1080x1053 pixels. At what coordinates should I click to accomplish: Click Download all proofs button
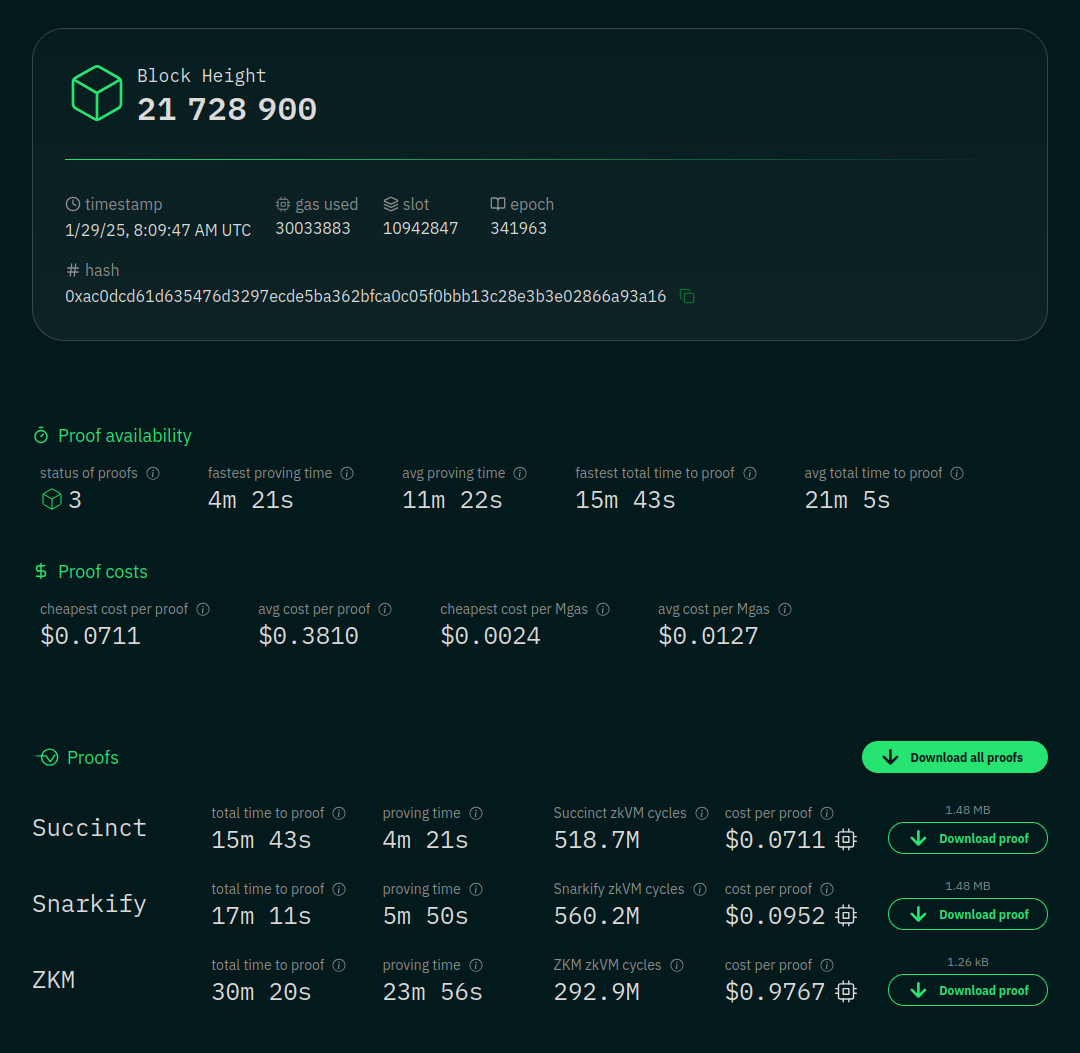coord(954,757)
